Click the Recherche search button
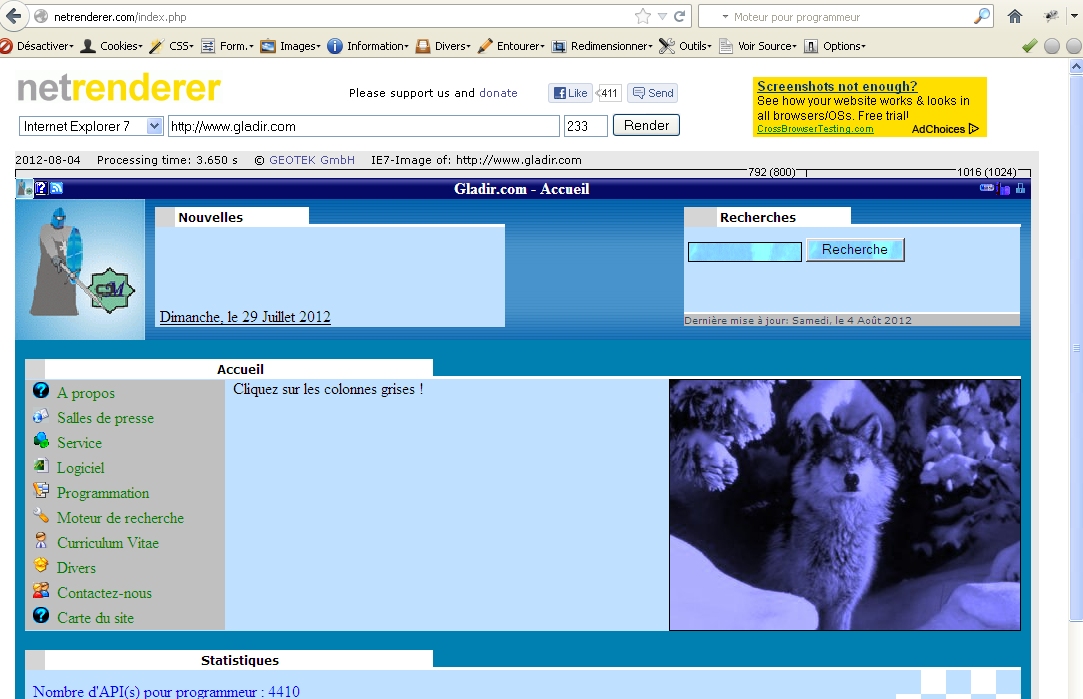The image size is (1083, 699). point(855,250)
